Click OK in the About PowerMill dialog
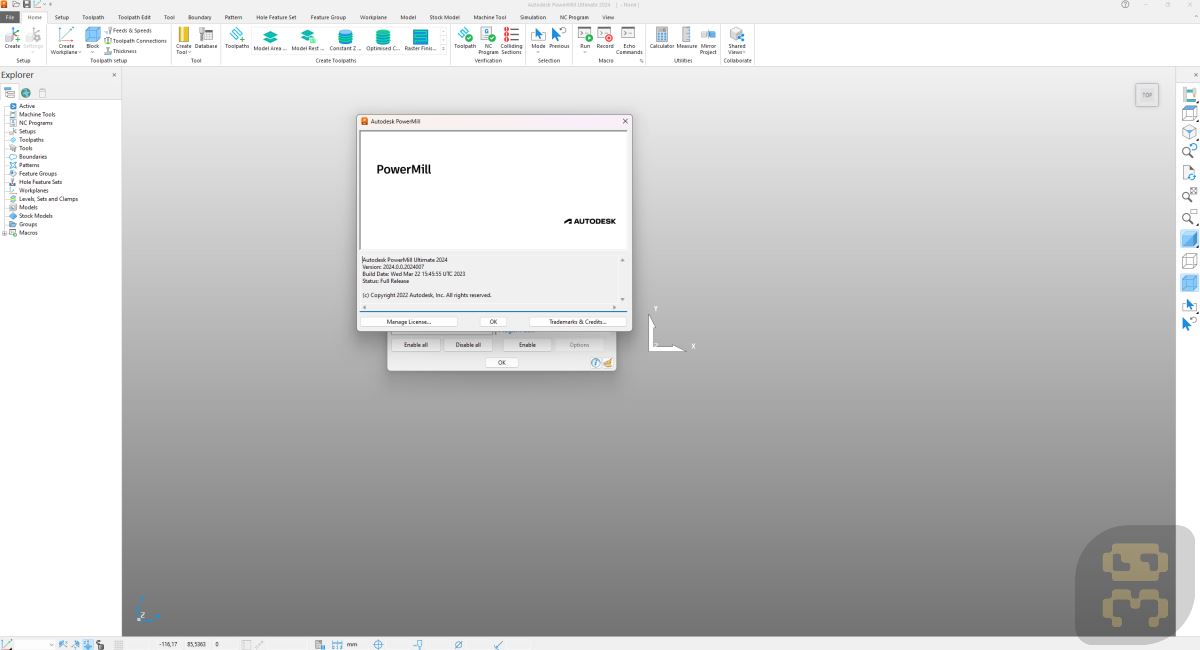 tap(493, 322)
